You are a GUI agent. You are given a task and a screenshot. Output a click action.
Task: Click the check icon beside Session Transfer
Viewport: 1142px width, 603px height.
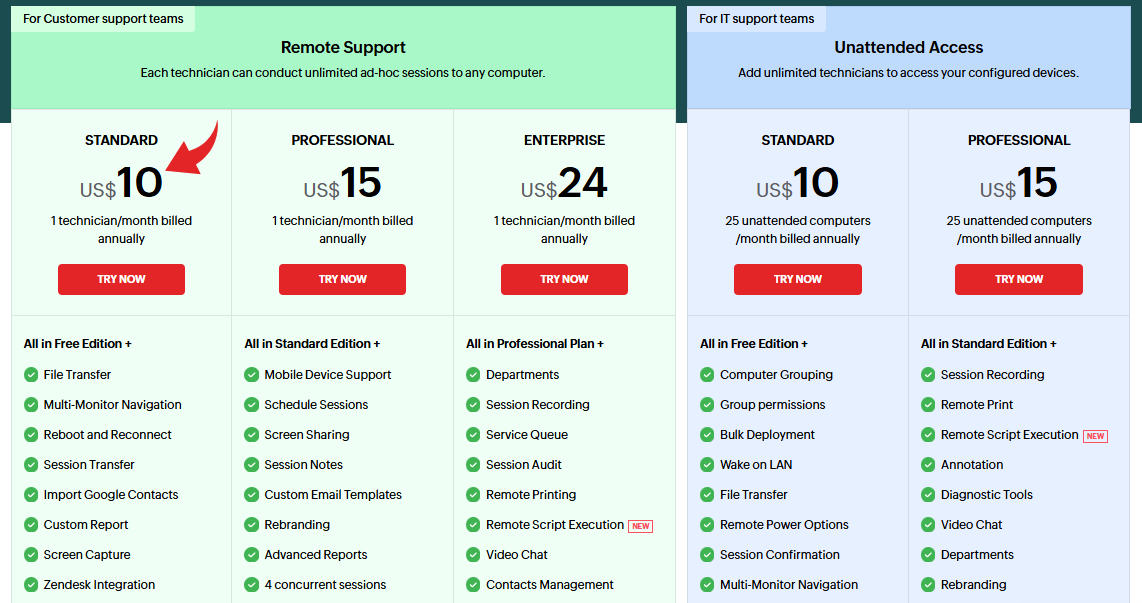pyautogui.click(x=31, y=465)
